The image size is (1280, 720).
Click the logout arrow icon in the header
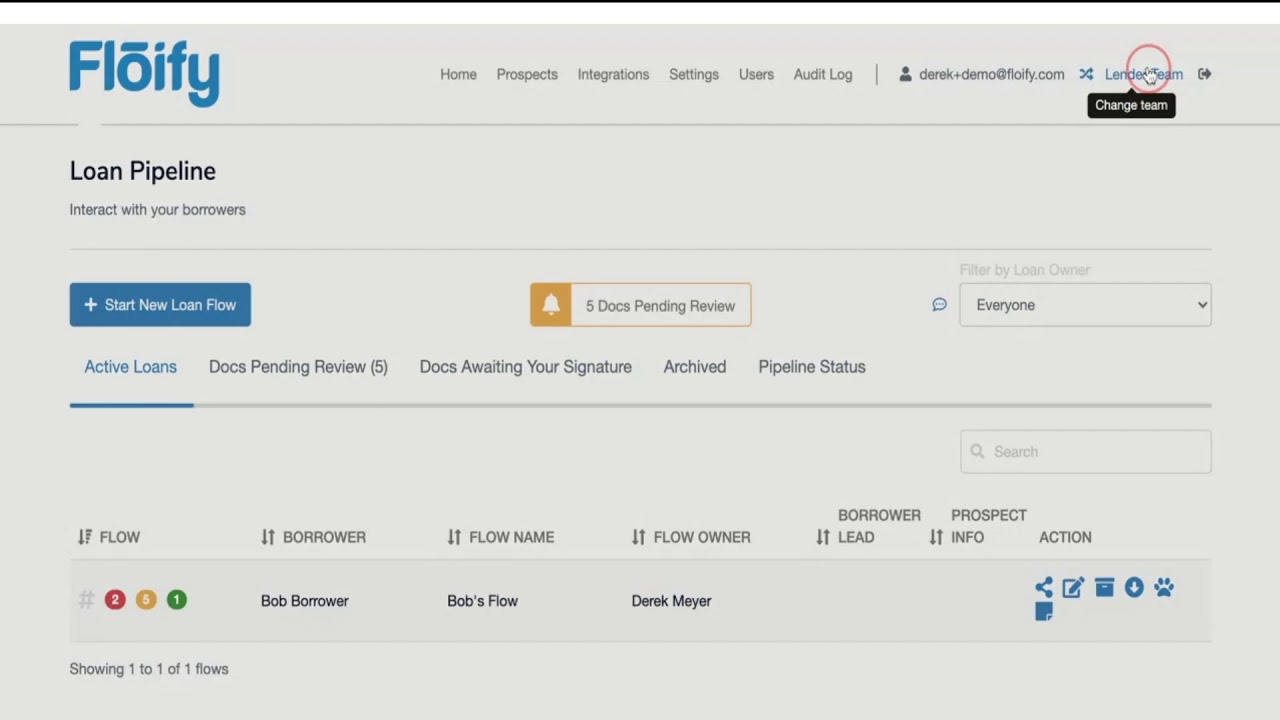[x=1205, y=74]
